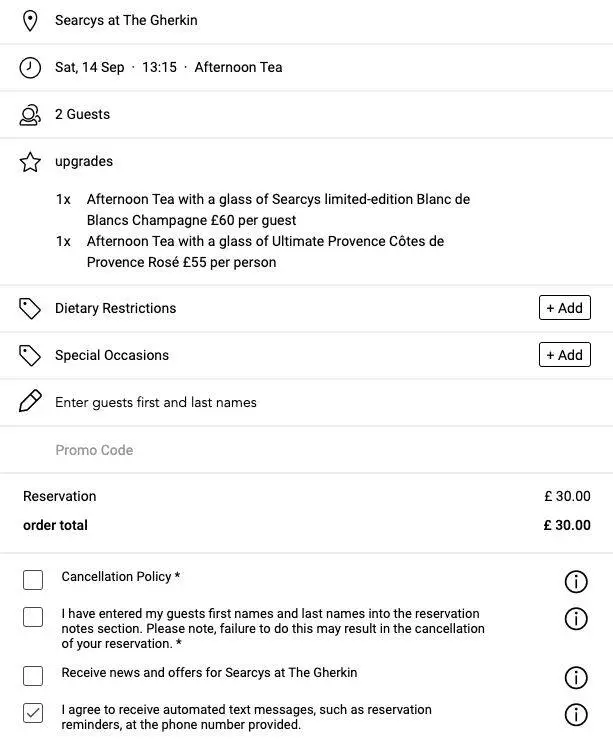Select the 2 Guests row
Viewport: 613px width, 749px height.
coord(306,115)
